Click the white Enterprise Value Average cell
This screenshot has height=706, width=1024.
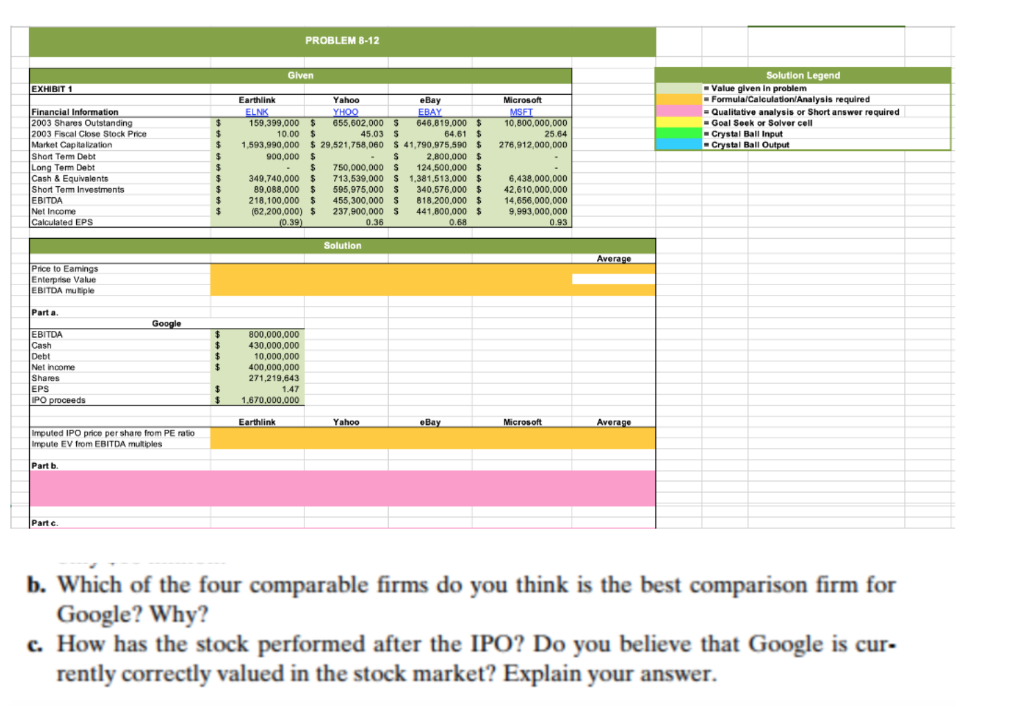[x=613, y=280]
